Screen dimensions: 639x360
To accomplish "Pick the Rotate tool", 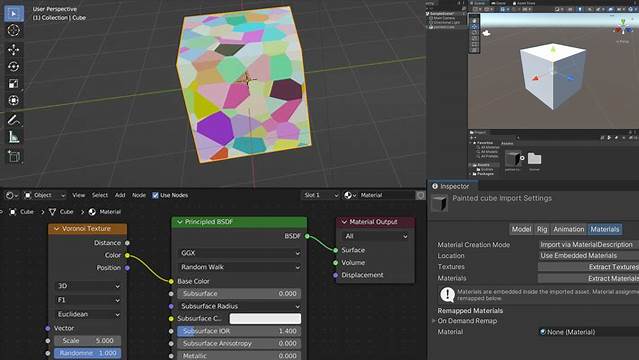I will coord(14,66).
